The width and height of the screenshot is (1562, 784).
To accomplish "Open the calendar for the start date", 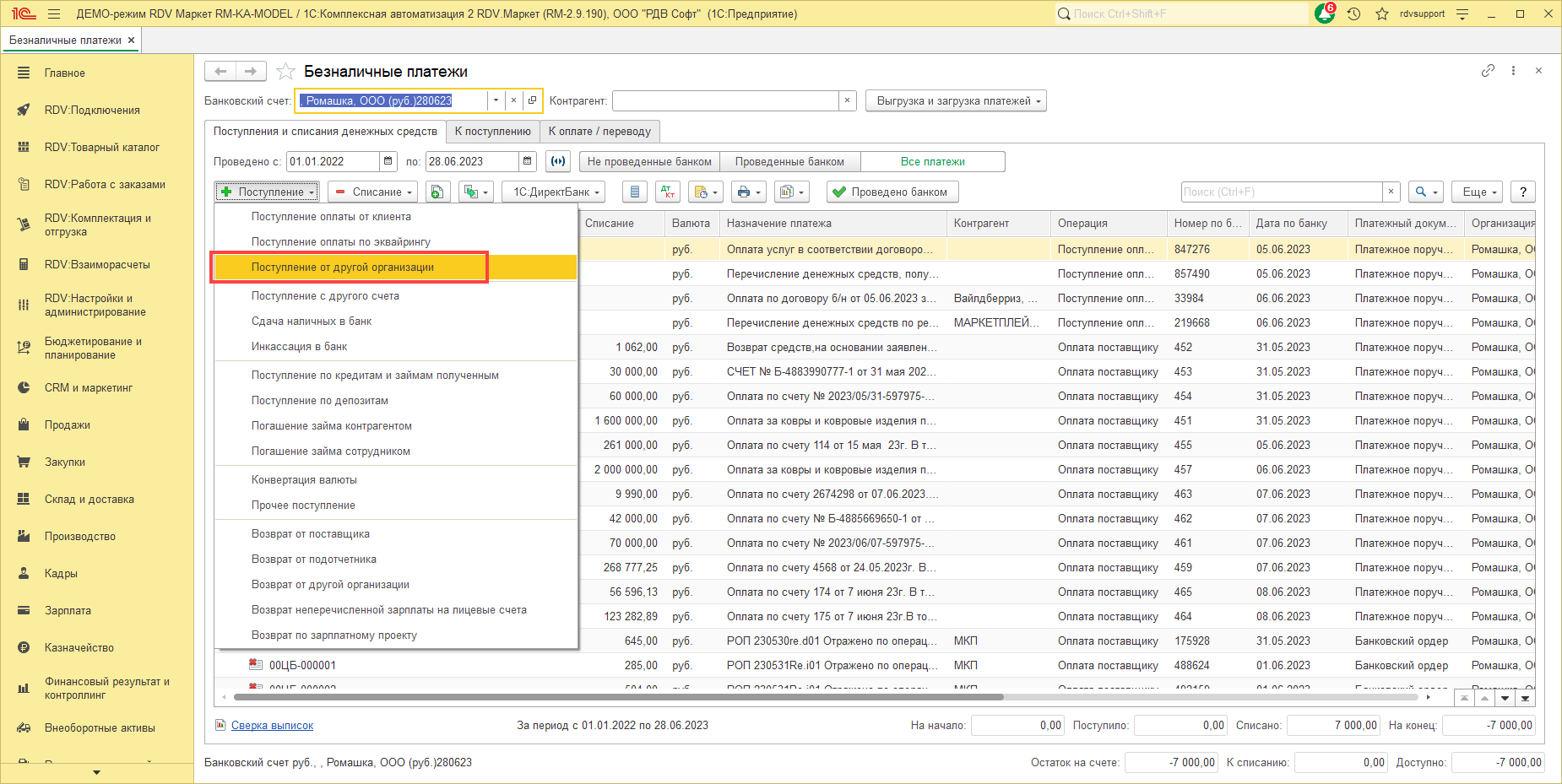I will click(388, 161).
